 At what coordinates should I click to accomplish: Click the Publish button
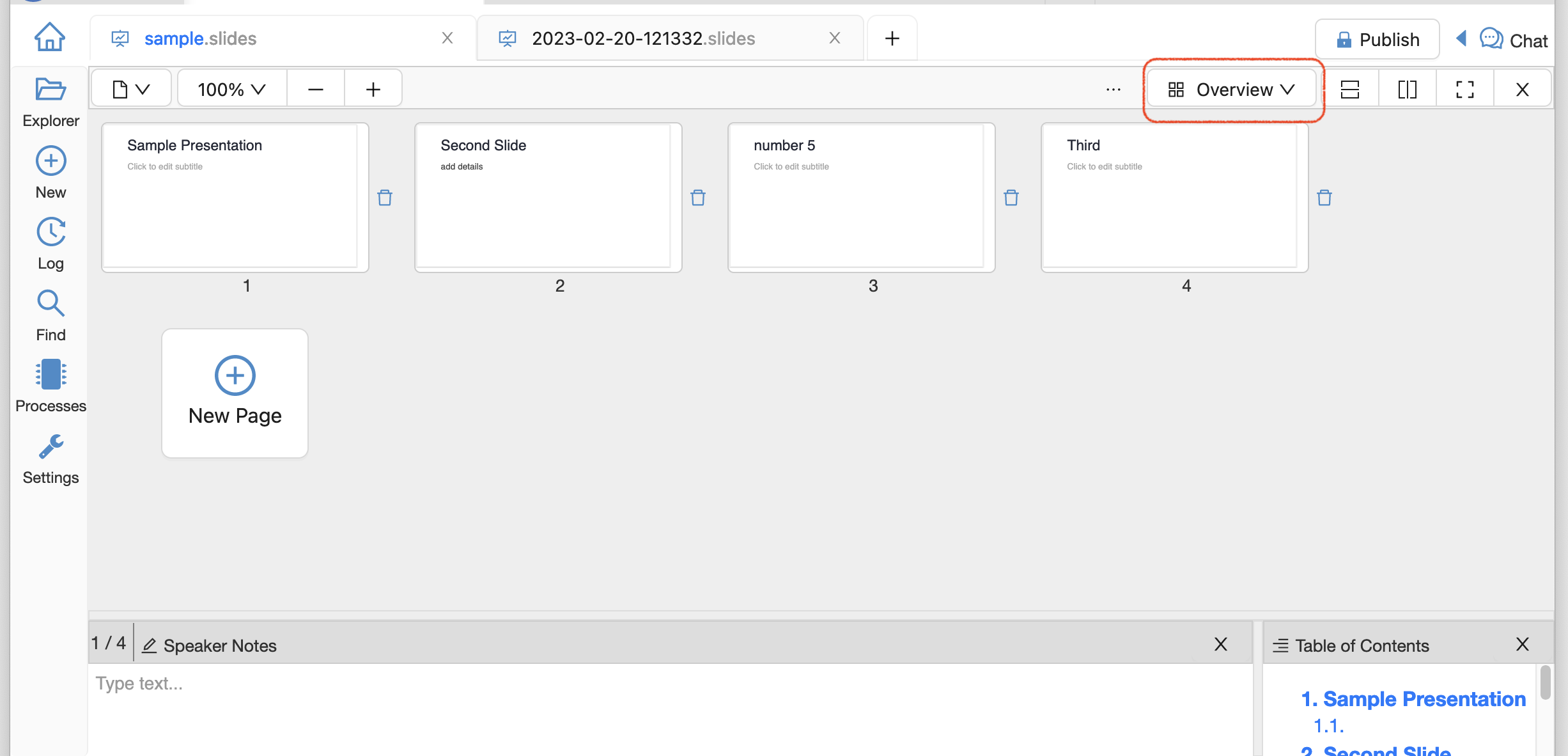click(1378, 40)
